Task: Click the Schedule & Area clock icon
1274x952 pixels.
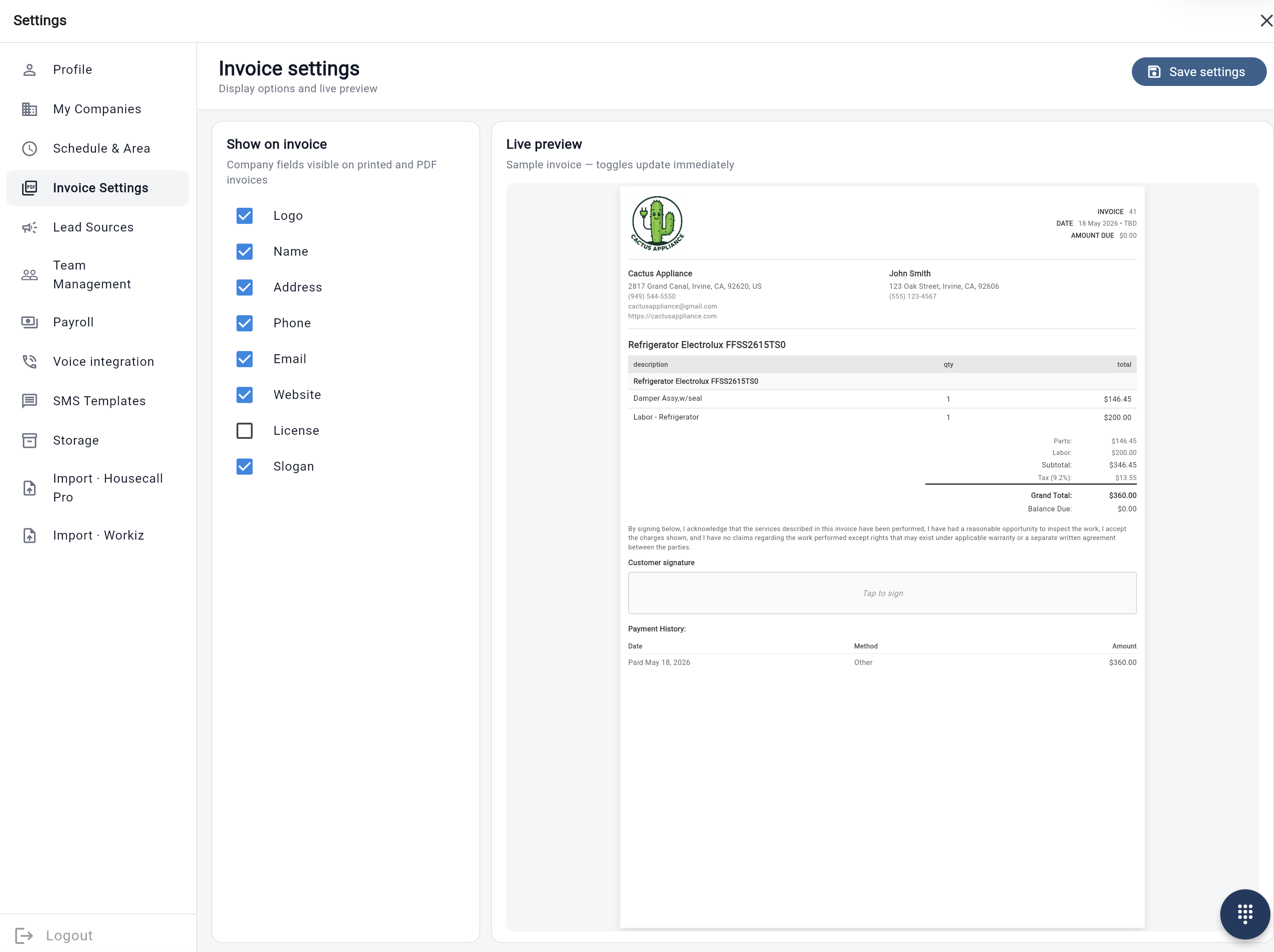Action: pos(30,149)
